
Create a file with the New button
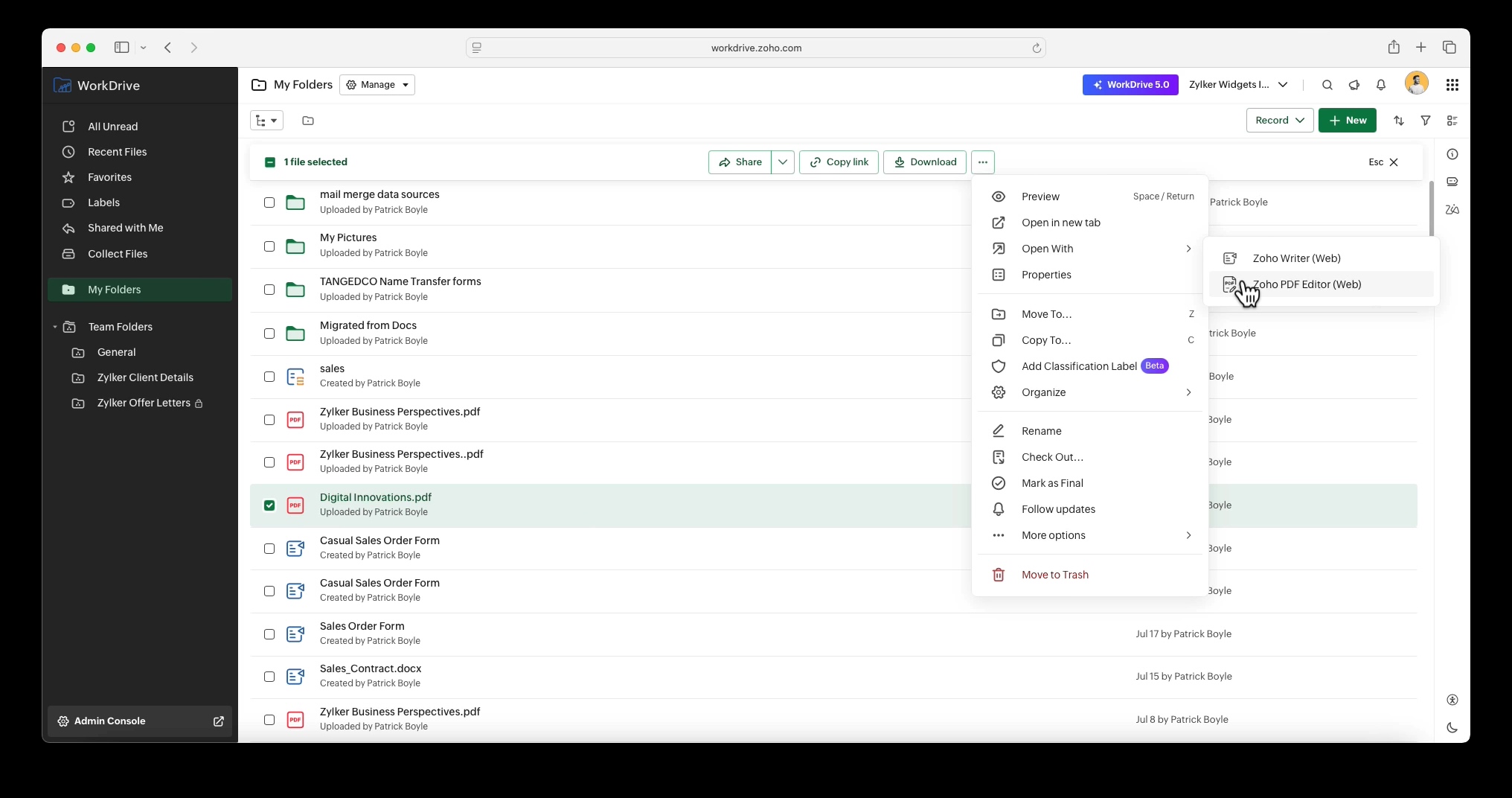pyautogui.click(x=1347, y=120)
